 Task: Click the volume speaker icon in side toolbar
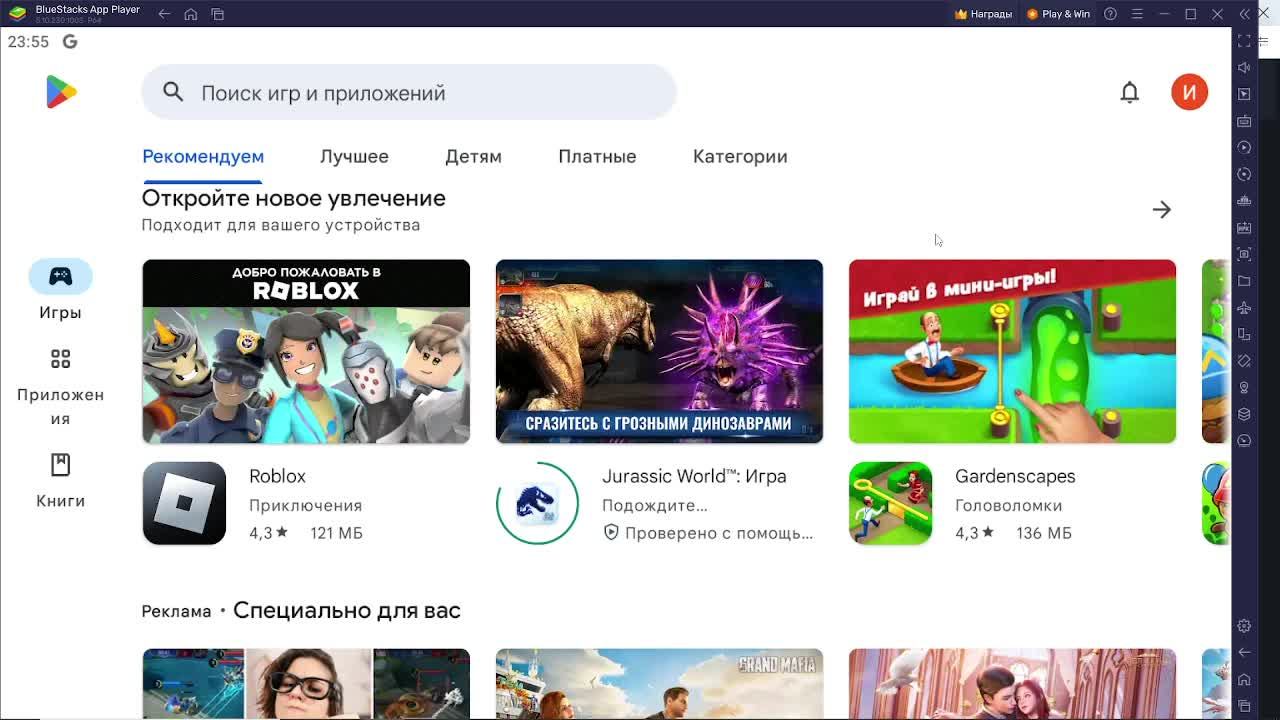pyautogui.click(x=1244, y=67)
